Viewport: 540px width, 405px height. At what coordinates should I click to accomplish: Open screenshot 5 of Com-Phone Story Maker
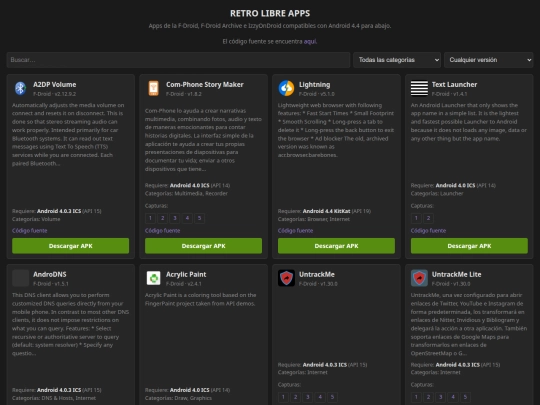tap(199, 218)
